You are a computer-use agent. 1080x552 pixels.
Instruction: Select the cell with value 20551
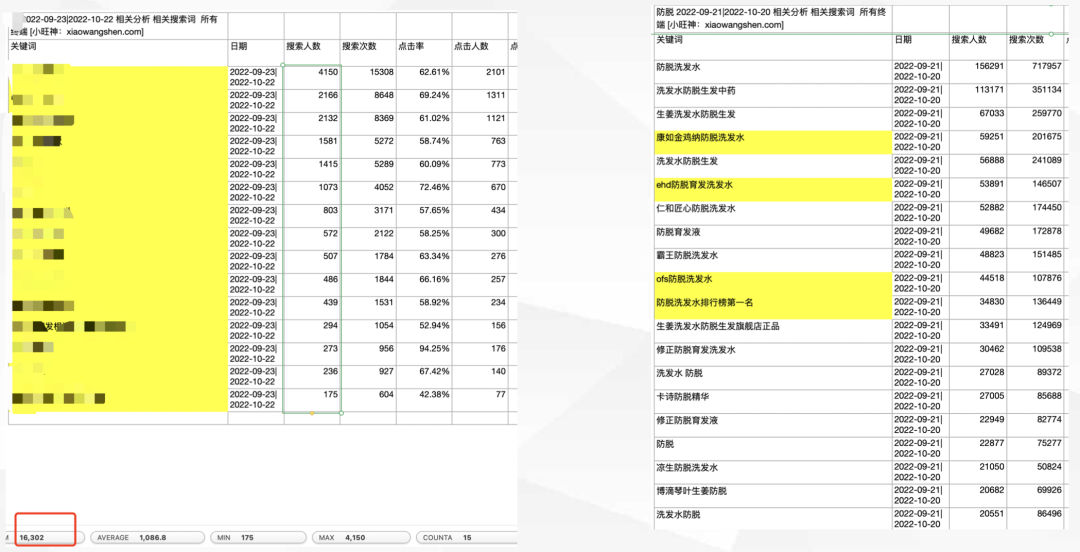pyautogui.click(x=978, y=519)
